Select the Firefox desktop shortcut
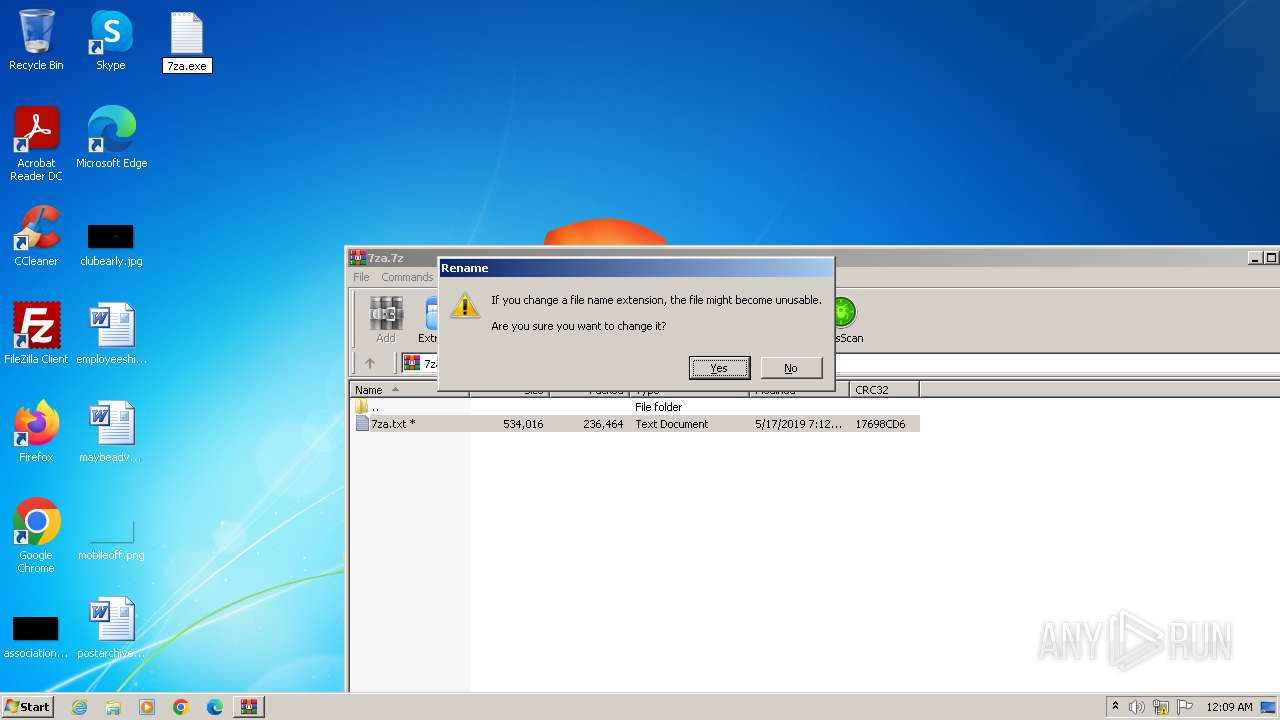1280x720 pixels. click(36, 432)
